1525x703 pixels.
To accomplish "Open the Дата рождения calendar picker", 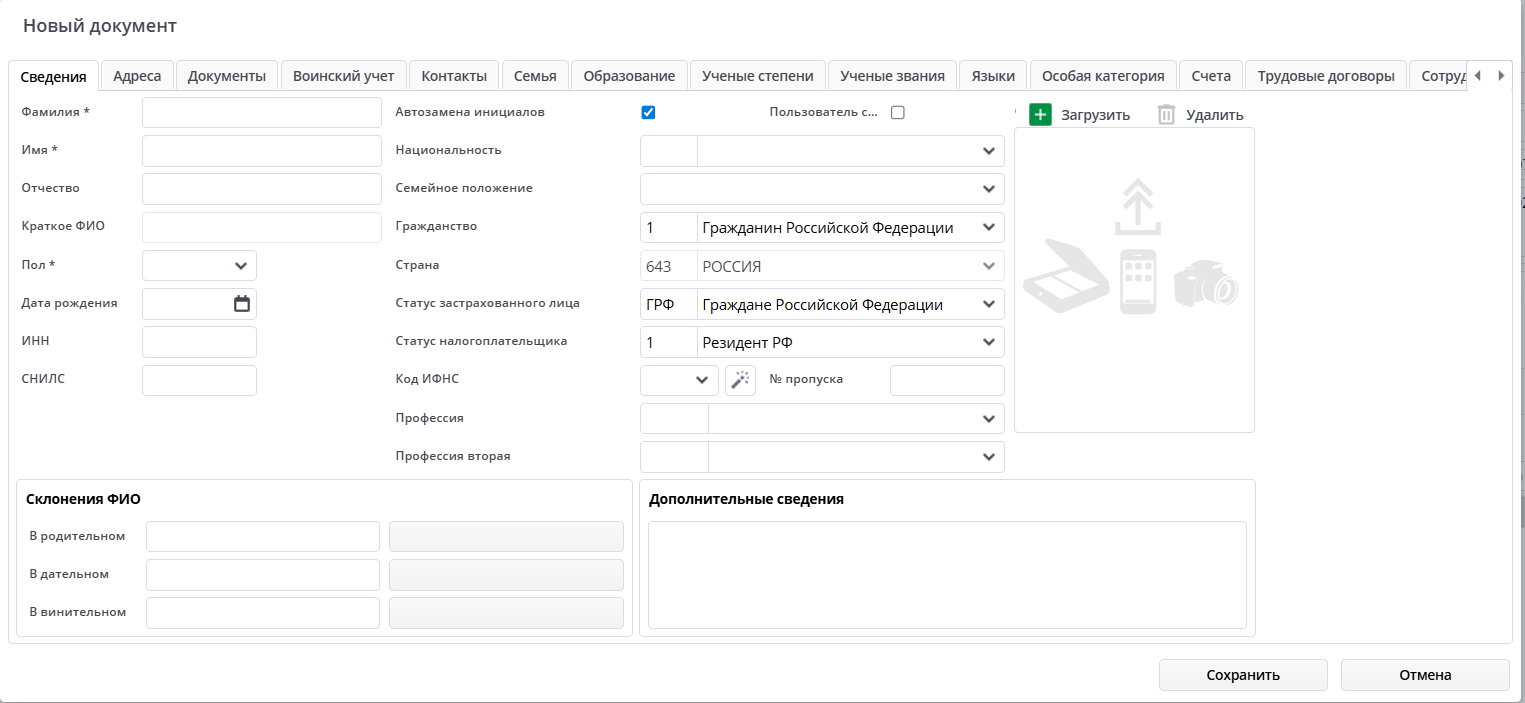I will tap(241, 304).
